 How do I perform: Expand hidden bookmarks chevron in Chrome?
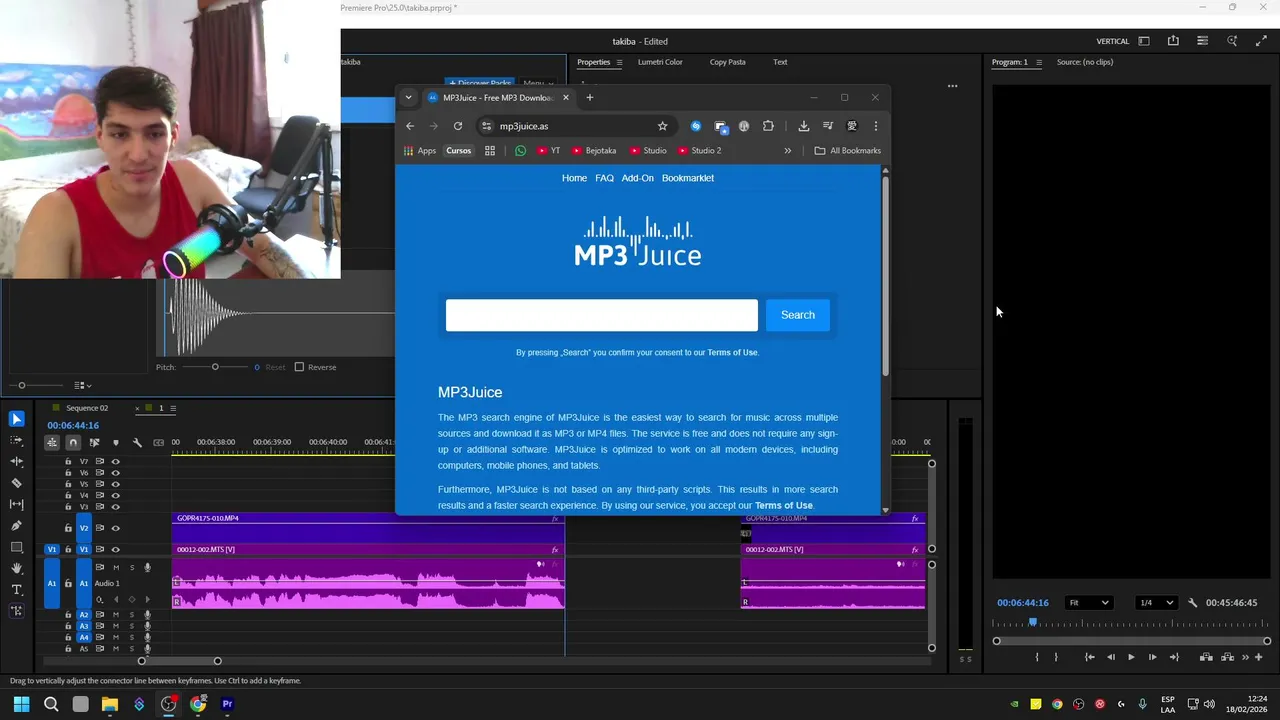(787, 151)
